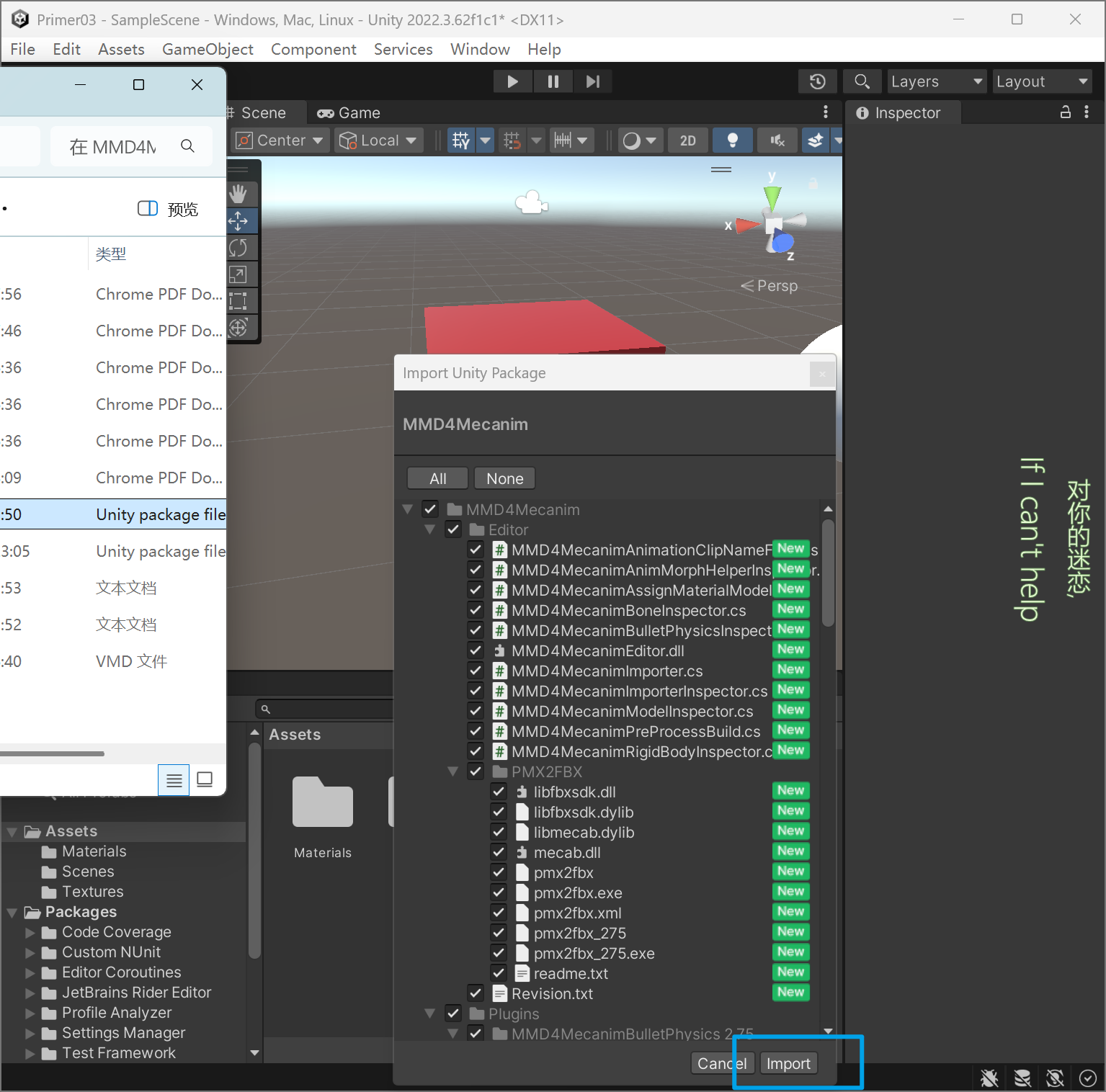
Task: Toggle preview pane in Explorer window
Action: tap(168, 209)
